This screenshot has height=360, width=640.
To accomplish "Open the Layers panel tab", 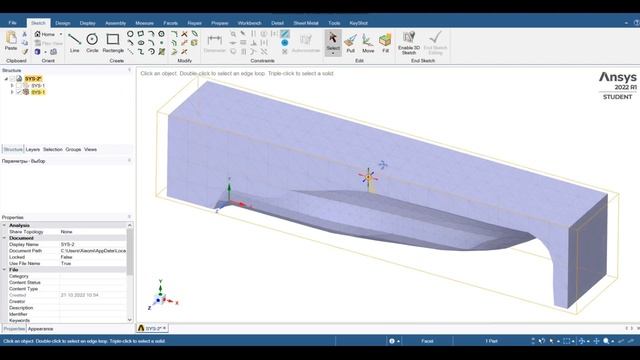I will [x=33, y=149].
